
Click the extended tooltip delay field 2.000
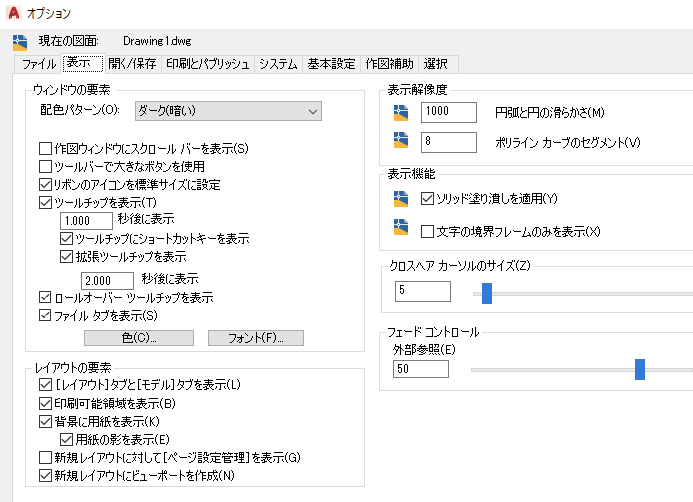107,281
